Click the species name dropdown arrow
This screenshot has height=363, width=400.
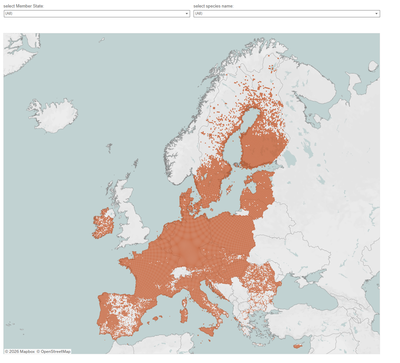[x=377, y=14]
